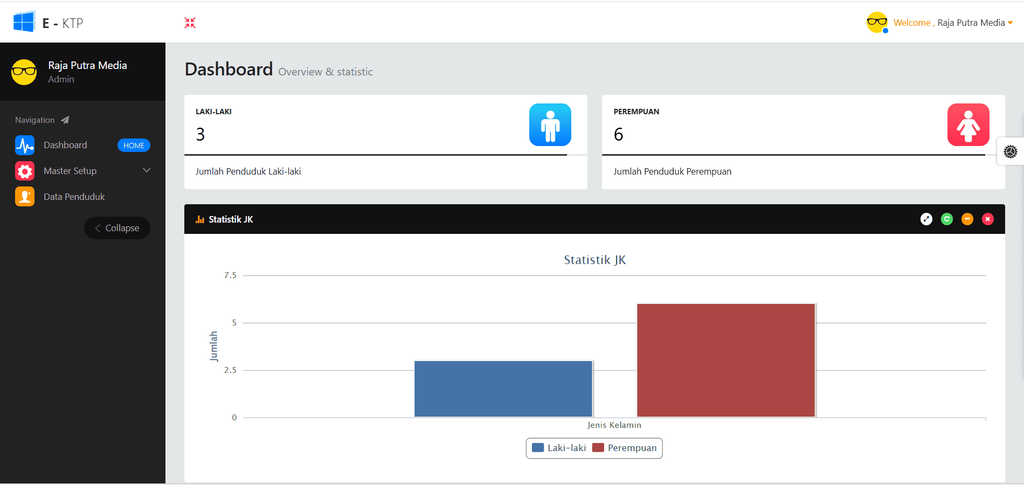Expand the Master Setup chevron
Viewport: 1024px width, 485px height.
(146, 170)
